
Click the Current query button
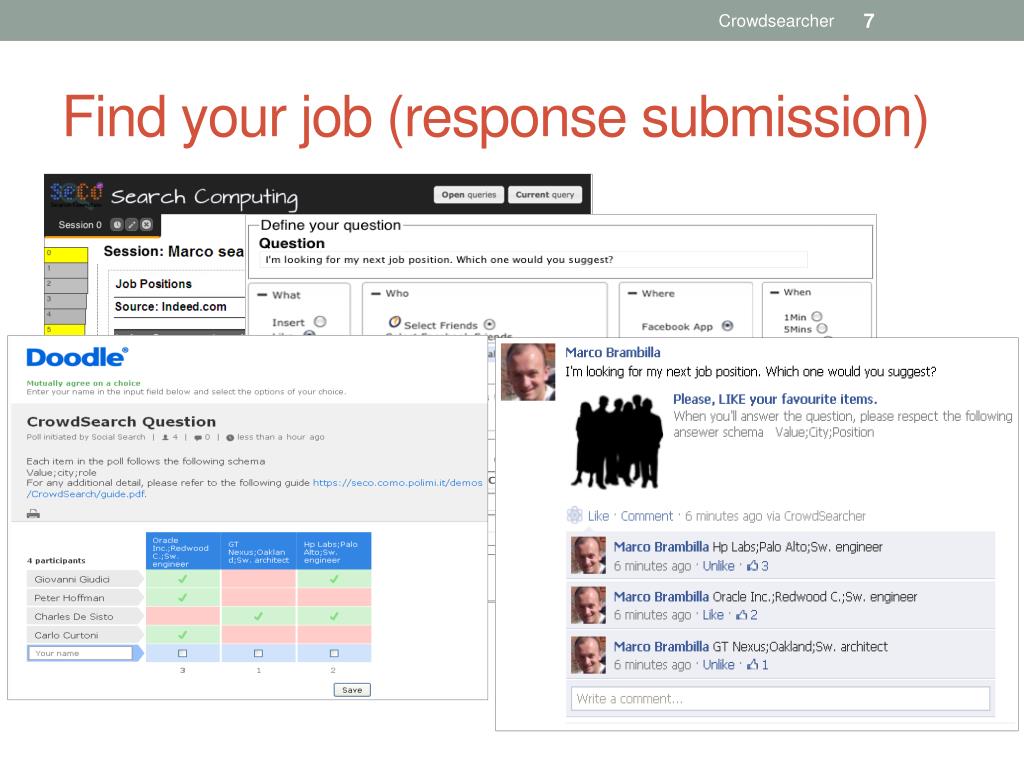(x=545, y=195)
